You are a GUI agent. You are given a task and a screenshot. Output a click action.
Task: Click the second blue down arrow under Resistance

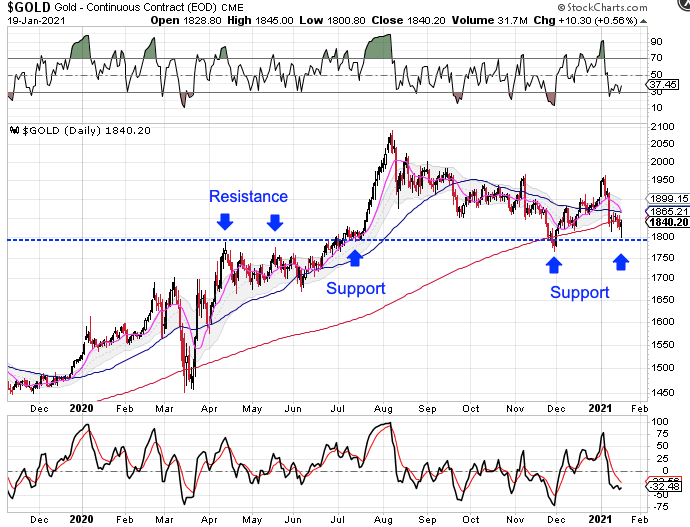point(274,221)
